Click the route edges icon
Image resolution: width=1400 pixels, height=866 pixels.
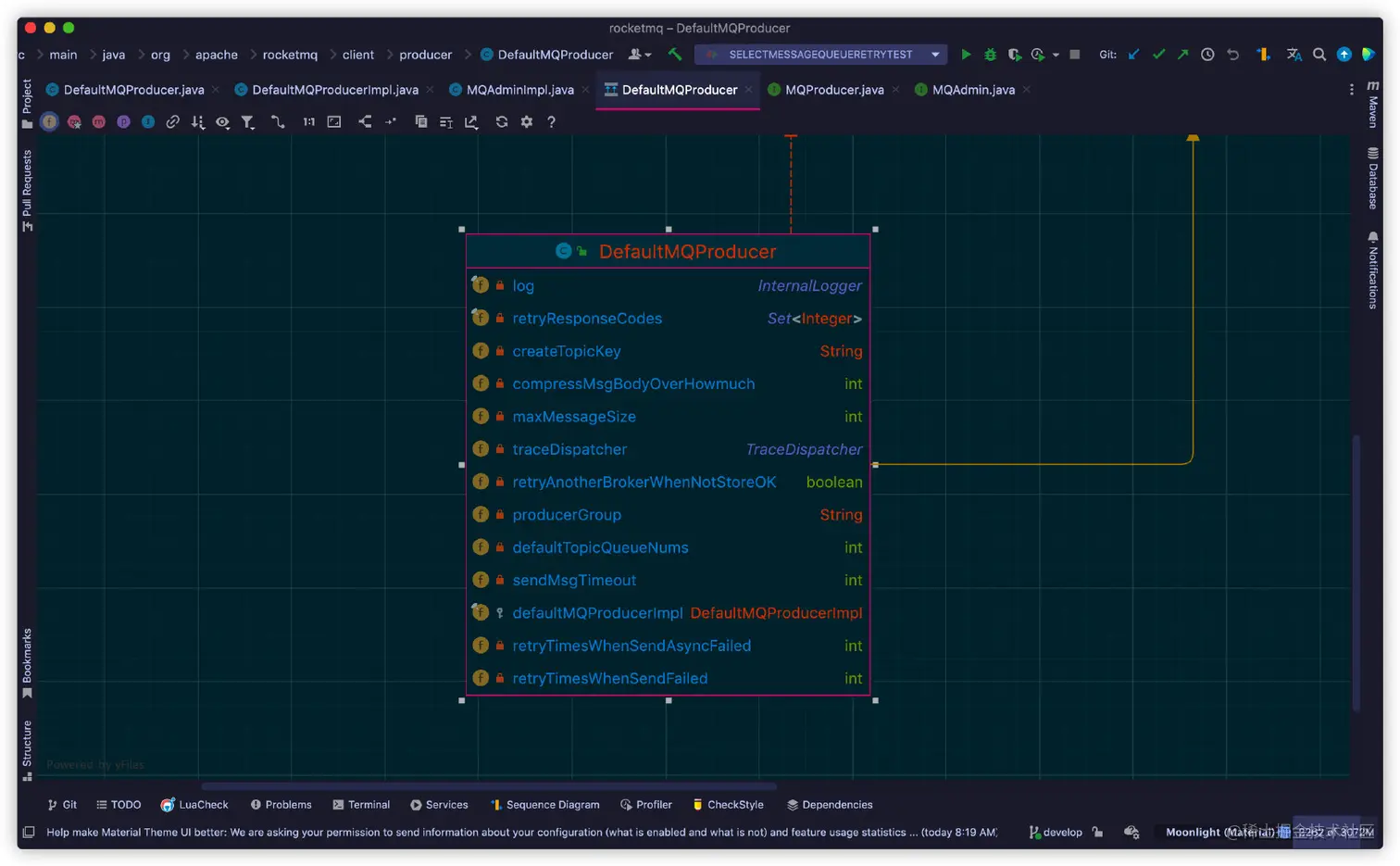391,122
